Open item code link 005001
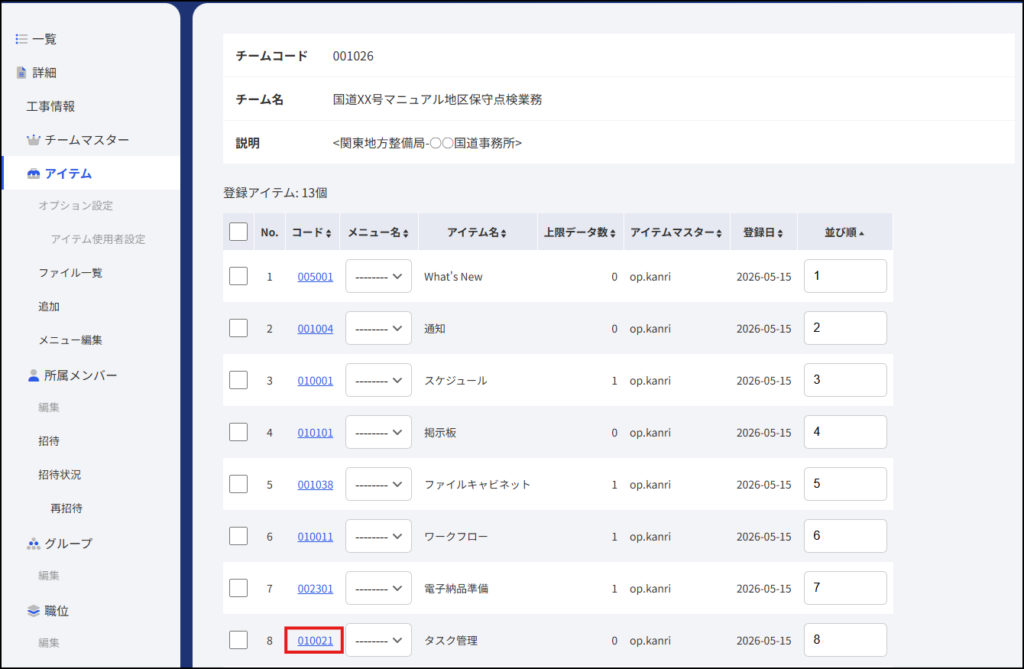 tap(315, 277)
